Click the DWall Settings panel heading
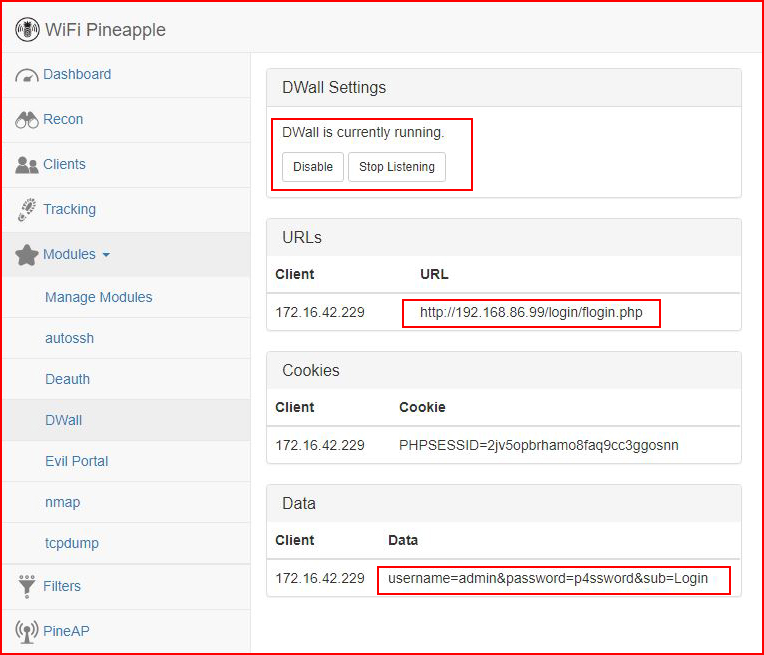764x655 pixels. pyautogui.click(x=334, y=87)
